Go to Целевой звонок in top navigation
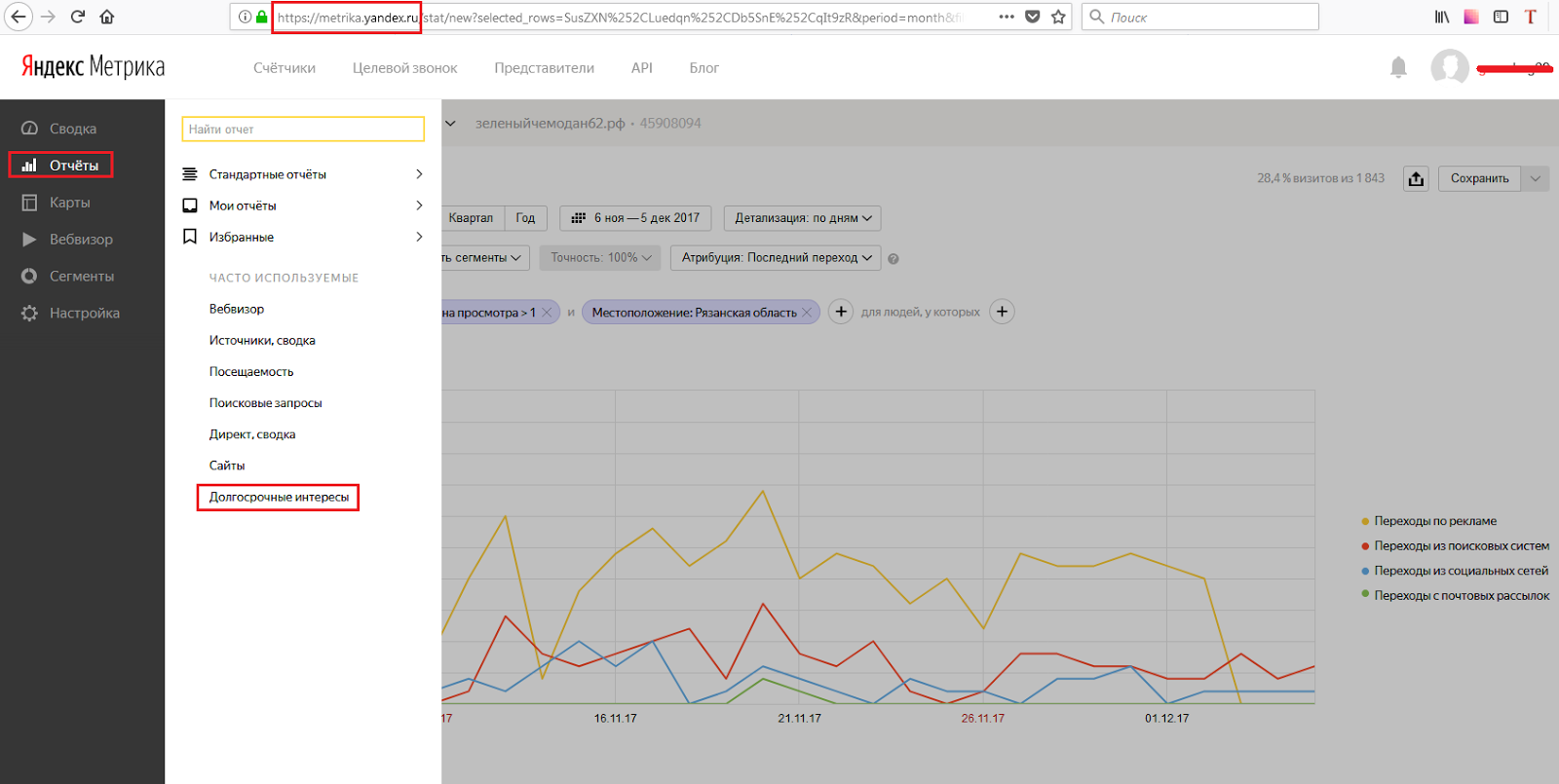This screenshot has height=784, width=1559. click(x=405, y=68)
